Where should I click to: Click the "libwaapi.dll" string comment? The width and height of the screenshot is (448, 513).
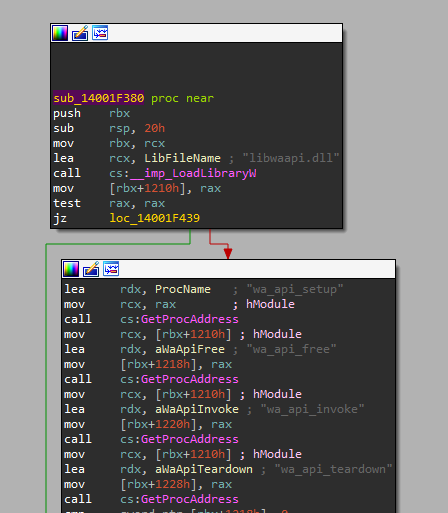(291, 158)
